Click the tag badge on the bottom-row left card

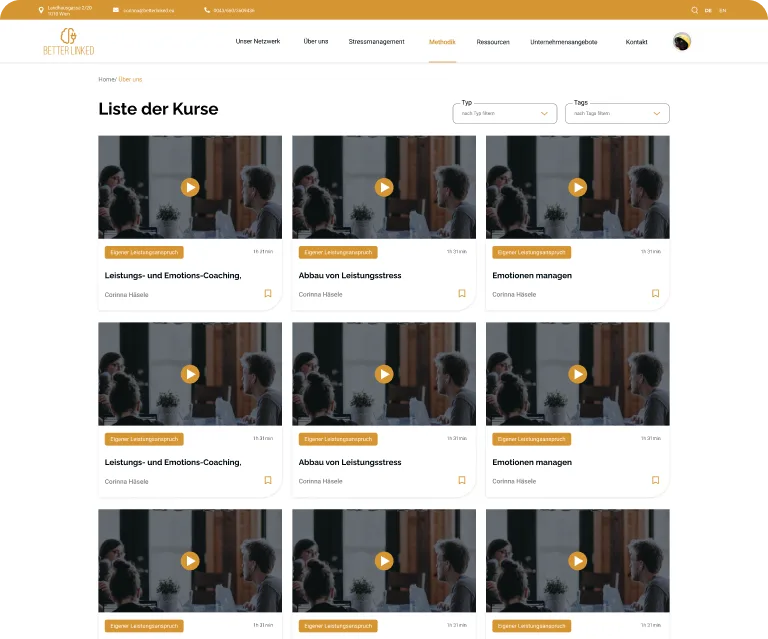[x=144, y=626]
